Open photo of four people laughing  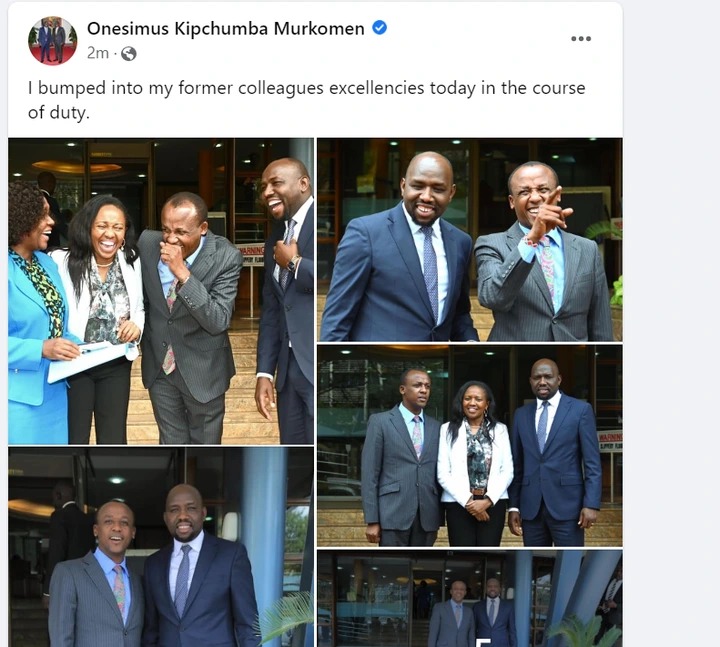pos(161,291)
